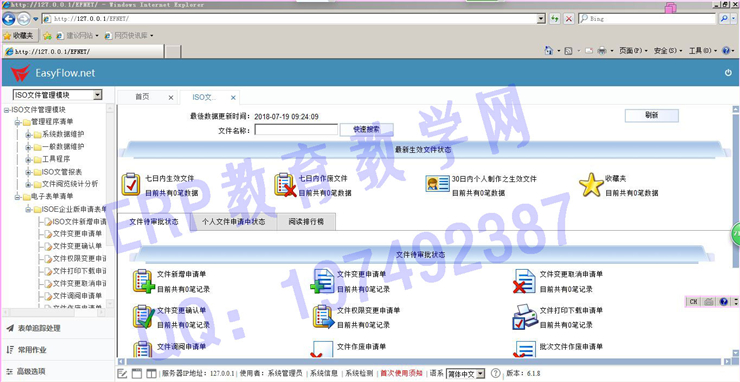740x382 pixels.
Task: Close the 首页 tab
Action: pos(171,98)
